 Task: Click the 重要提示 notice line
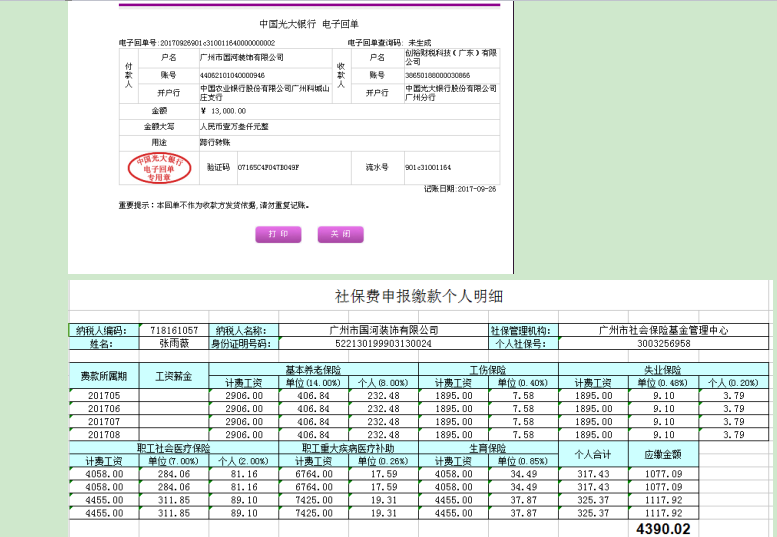(x=214, y=205)
